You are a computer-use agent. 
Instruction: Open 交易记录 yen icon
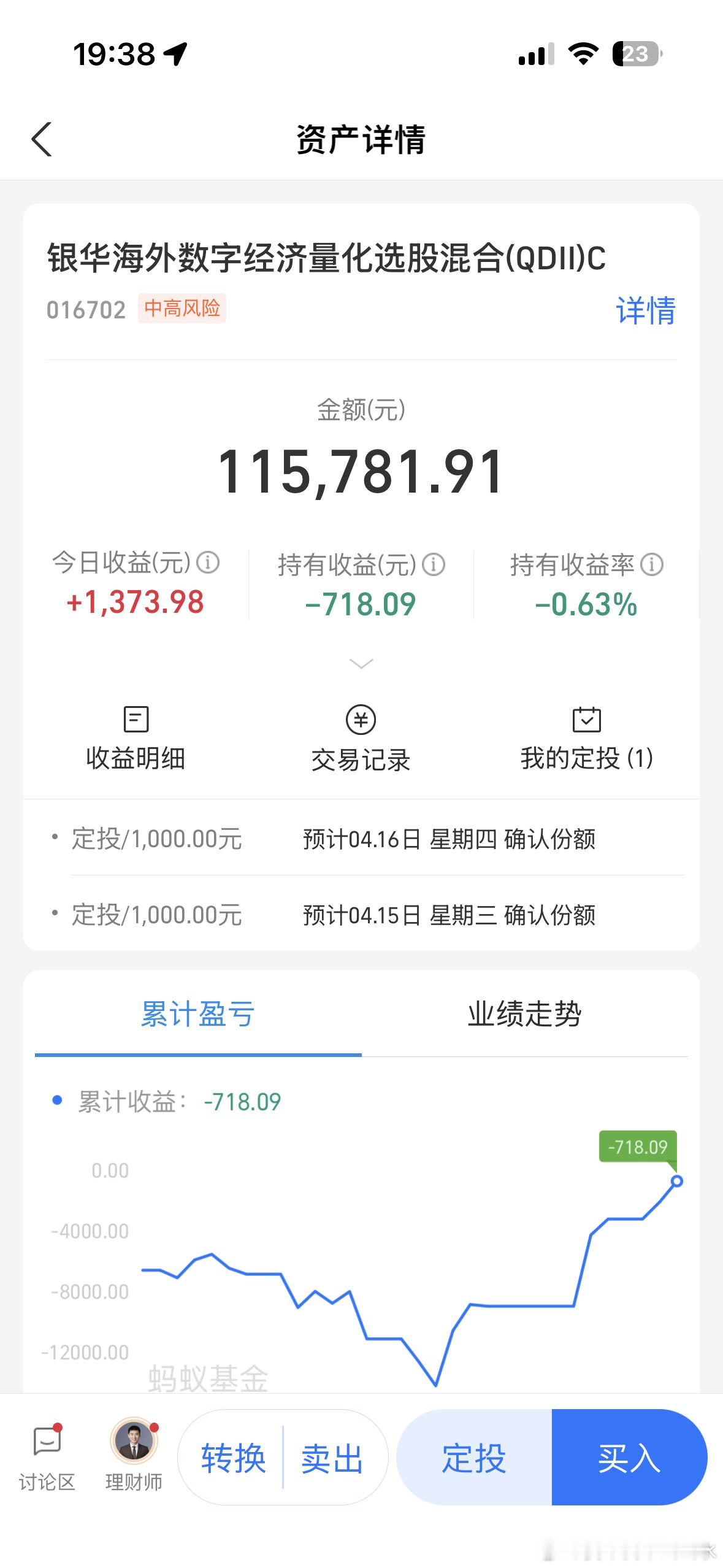(361, 720)
